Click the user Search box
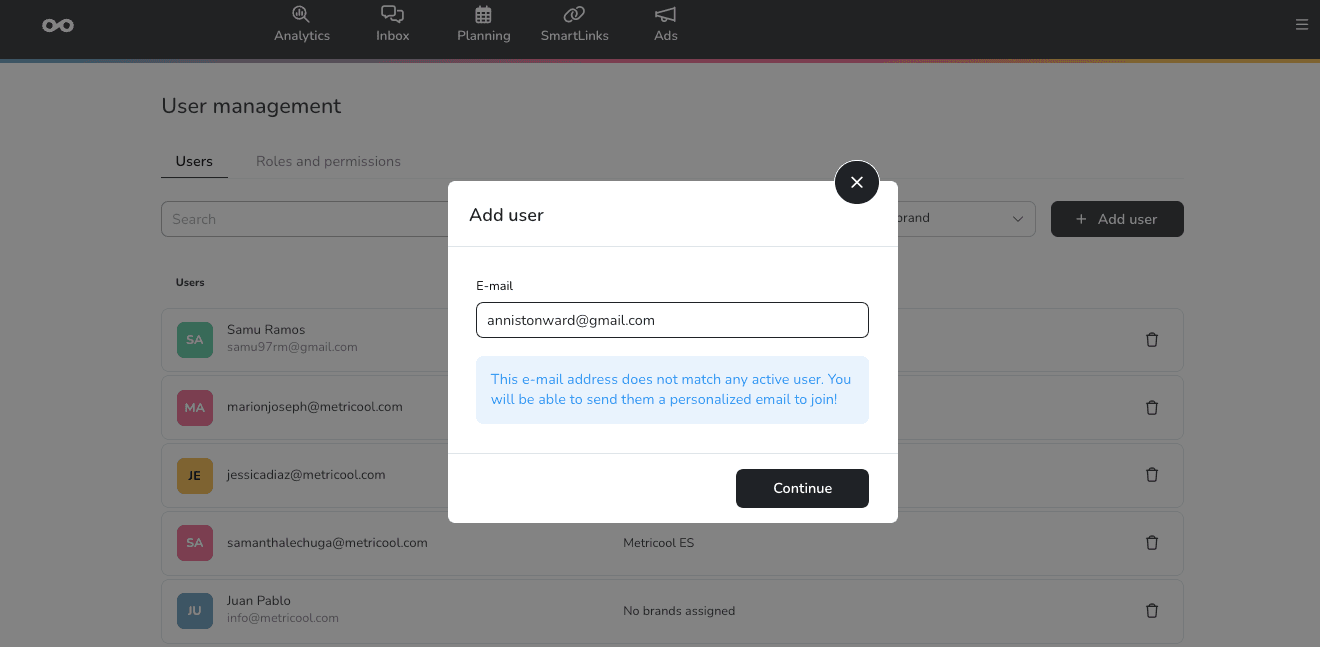1320x647 pixels. [300, 218]
